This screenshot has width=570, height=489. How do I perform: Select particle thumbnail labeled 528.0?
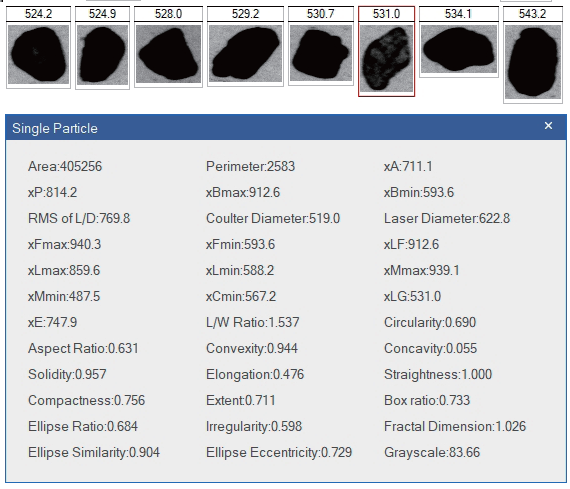[x=168, y=47]
